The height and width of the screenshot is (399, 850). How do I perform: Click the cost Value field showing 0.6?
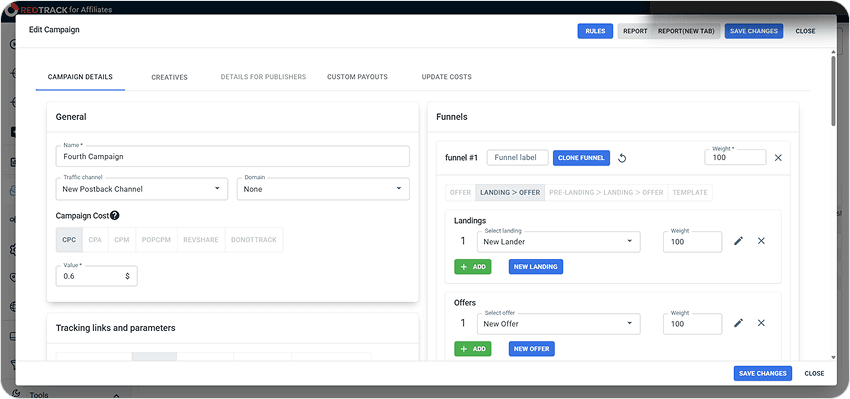[96, 276]
